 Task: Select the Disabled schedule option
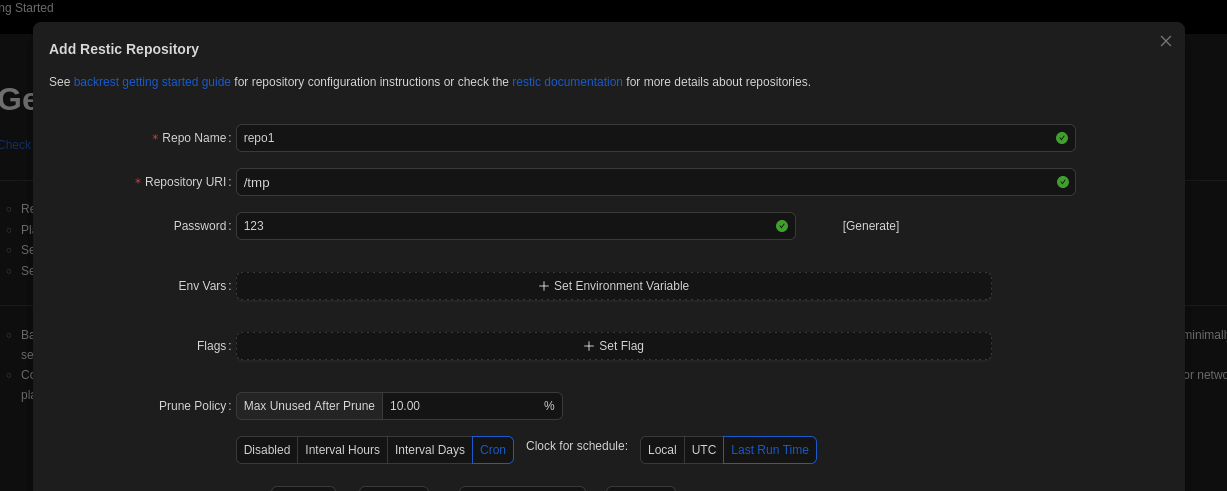(267, 450)
